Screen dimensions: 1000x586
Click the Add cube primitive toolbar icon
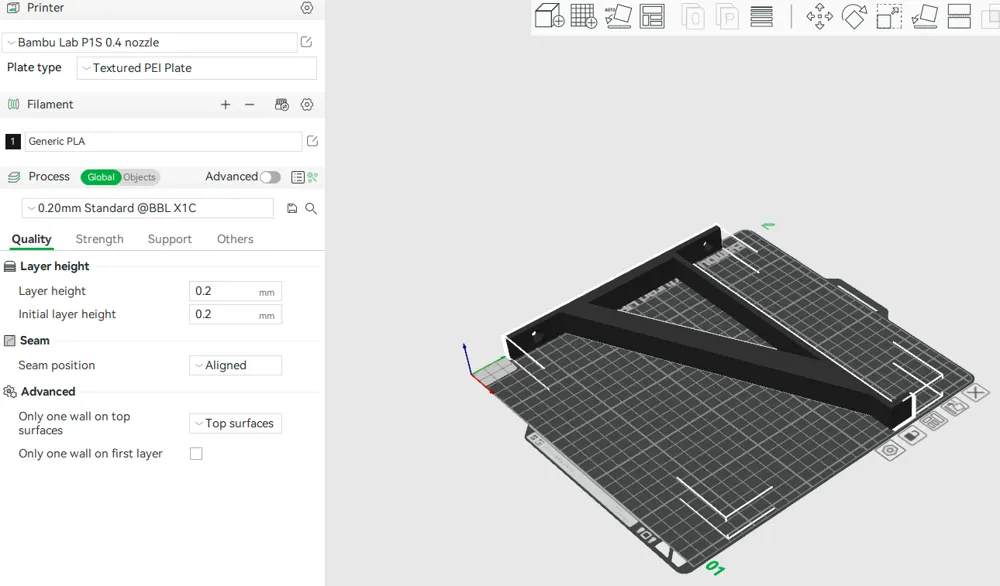[549, 16]
